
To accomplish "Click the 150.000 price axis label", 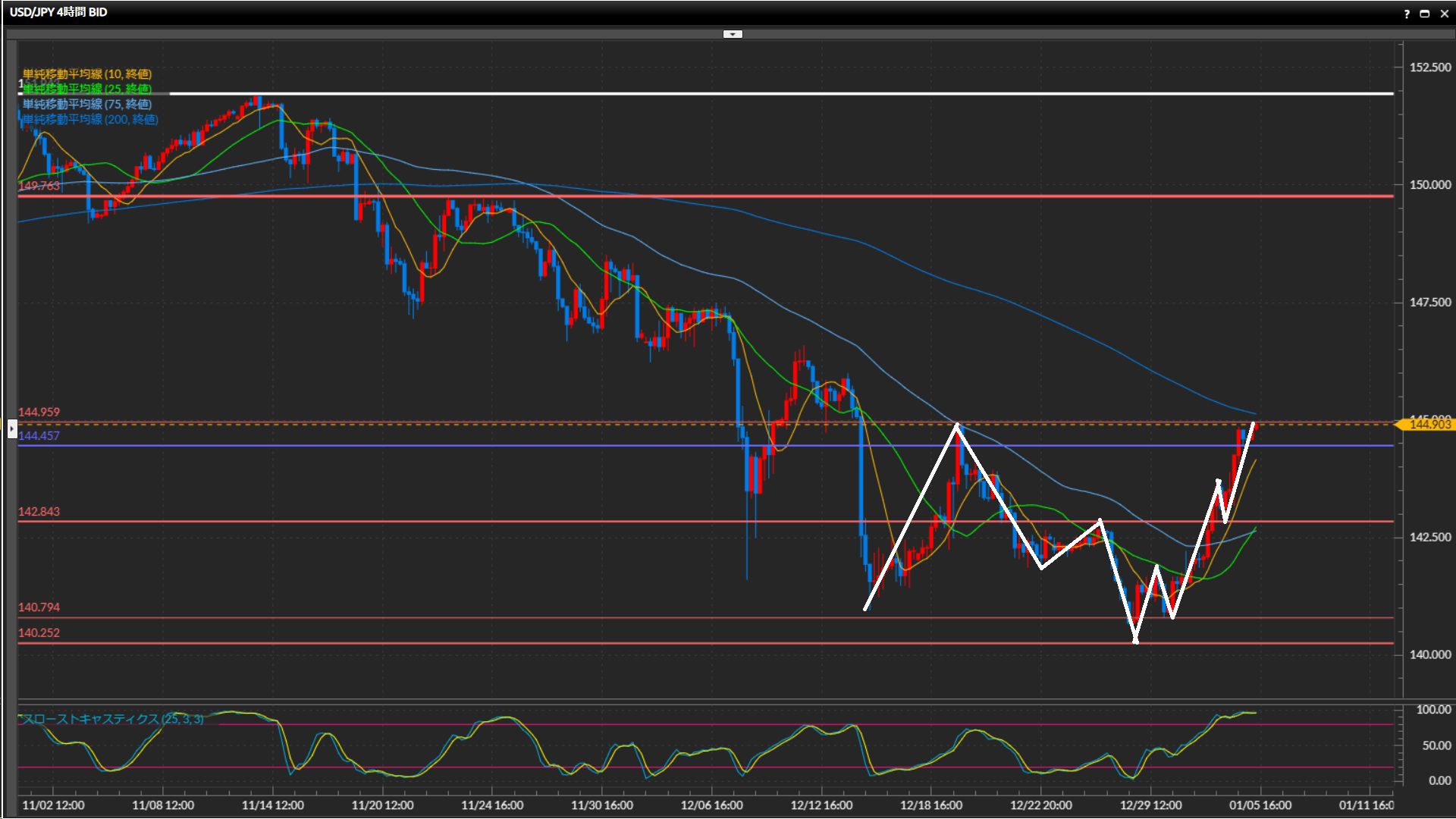I will [x=1429, y=185].
